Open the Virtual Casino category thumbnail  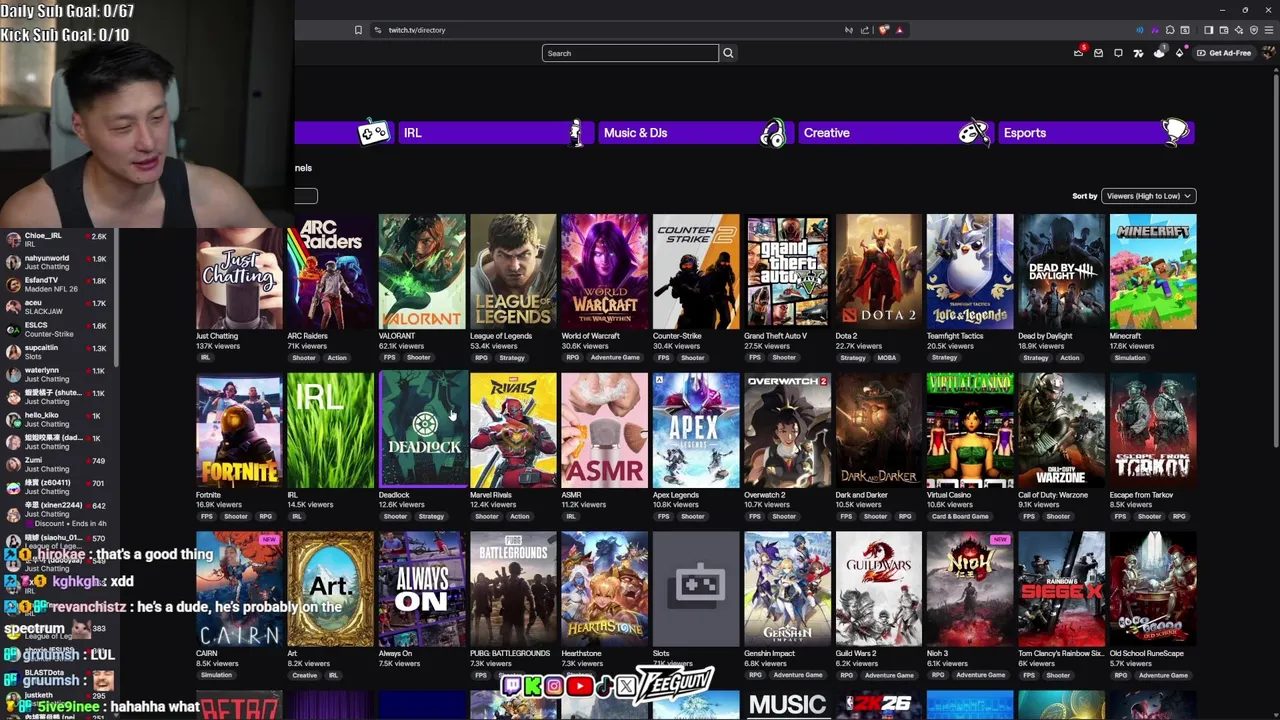(x=970, y=431)
